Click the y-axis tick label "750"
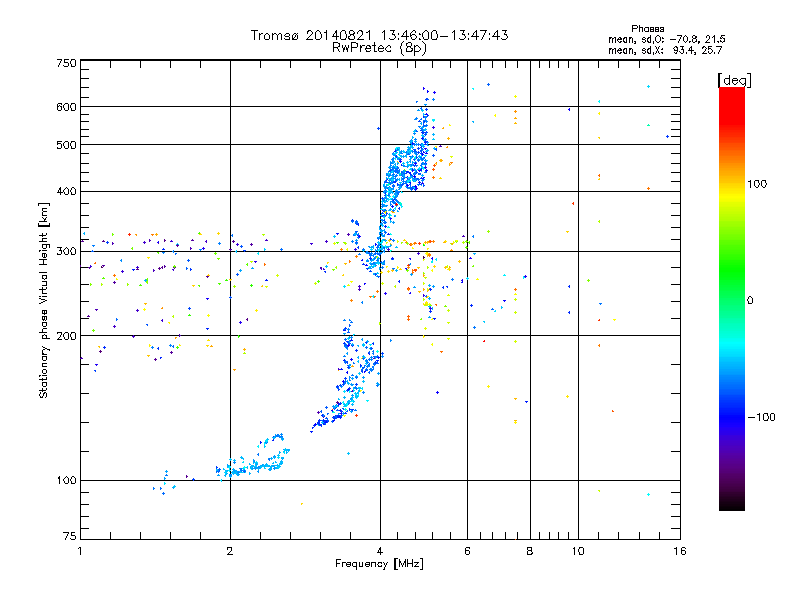The image size is (800, 600). [x=66, y=63]
